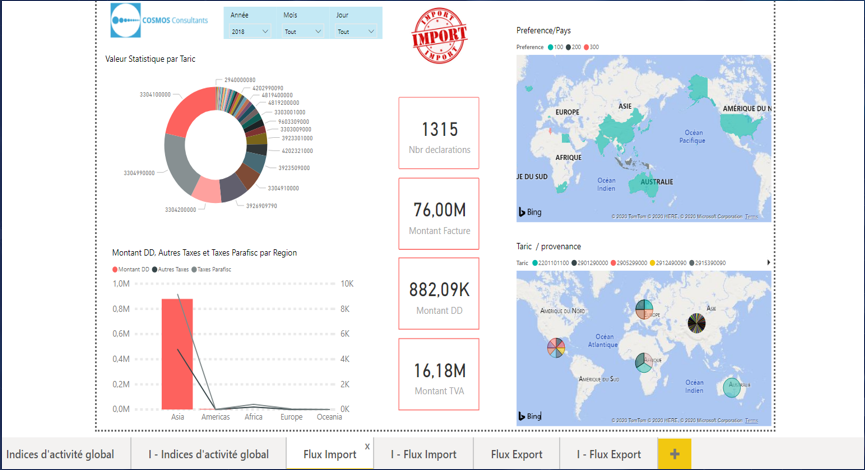Click donut label 2940000080
The image size is (865, 470).
(240, 80)
